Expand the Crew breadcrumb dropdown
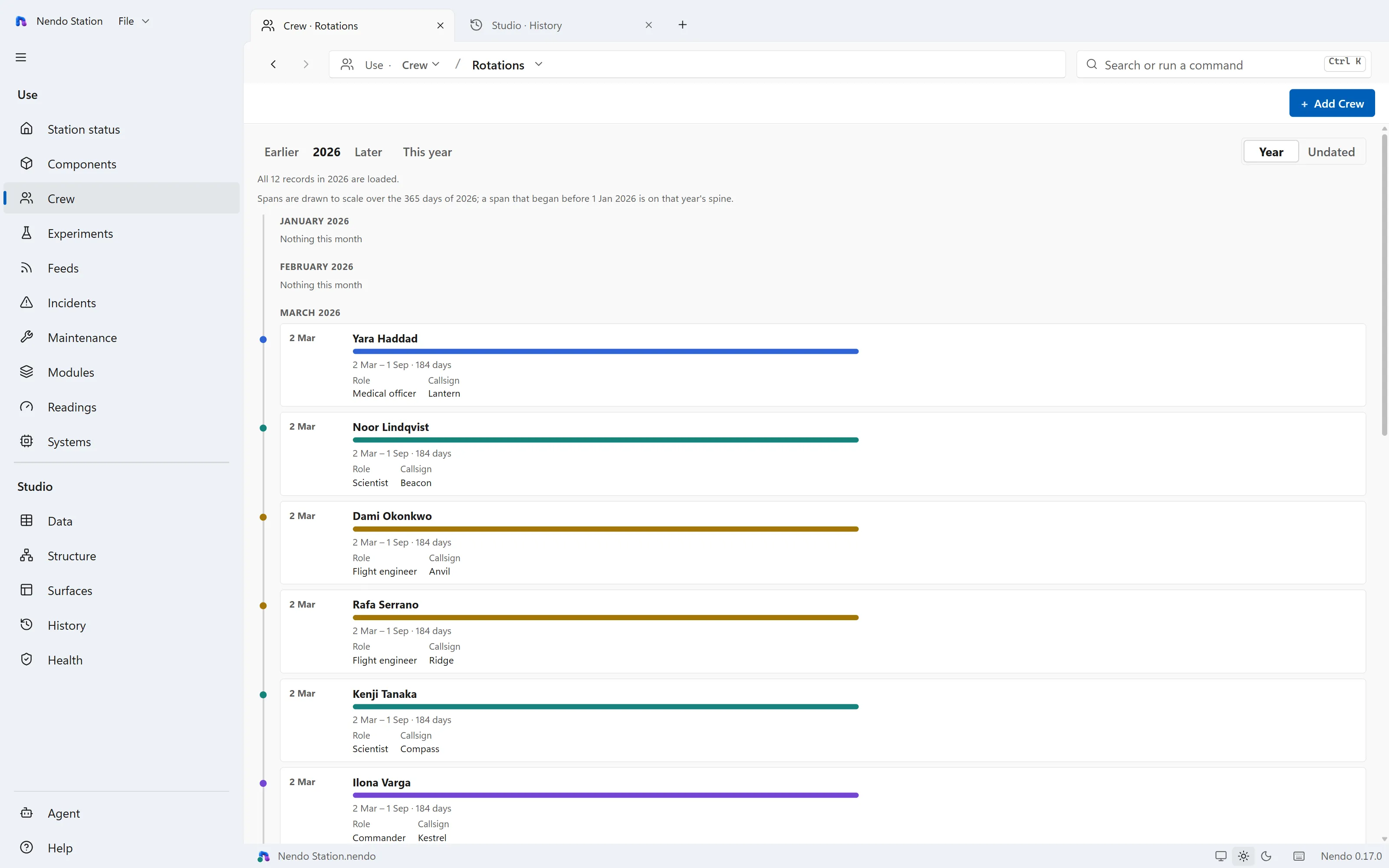 point(421,65)
